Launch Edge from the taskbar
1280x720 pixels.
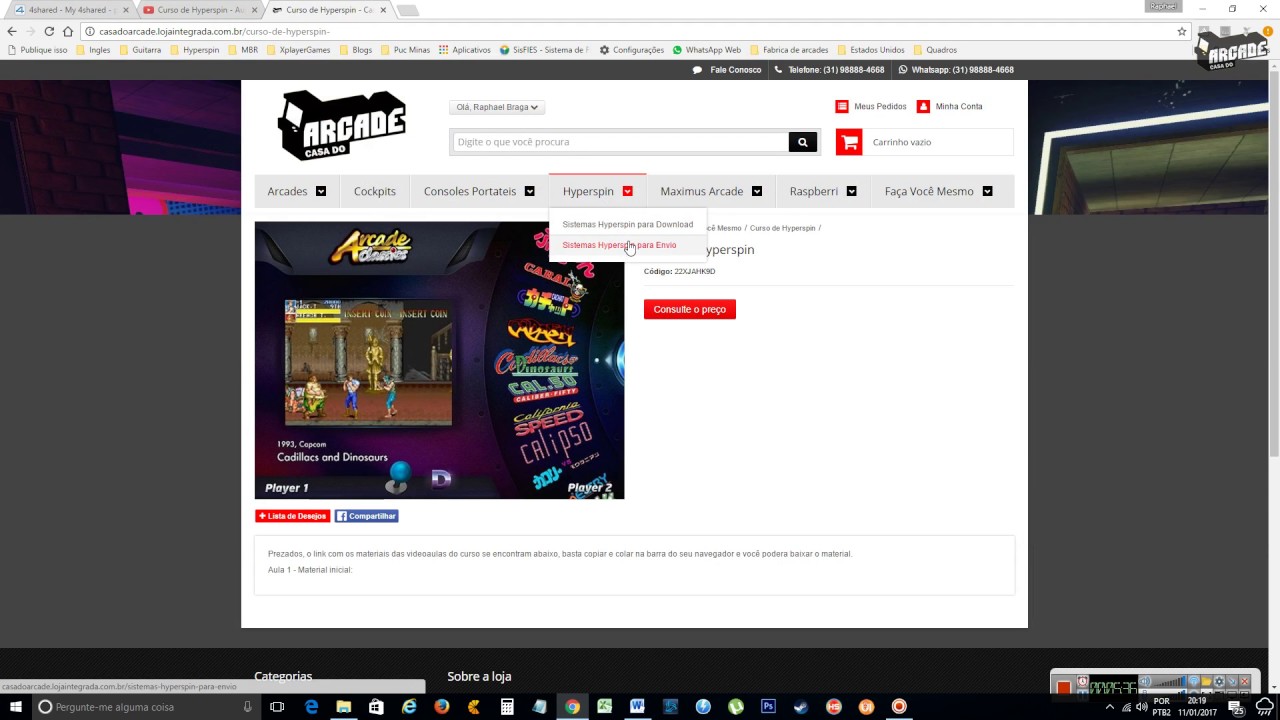pyautogui.click(x=312, y=707)
